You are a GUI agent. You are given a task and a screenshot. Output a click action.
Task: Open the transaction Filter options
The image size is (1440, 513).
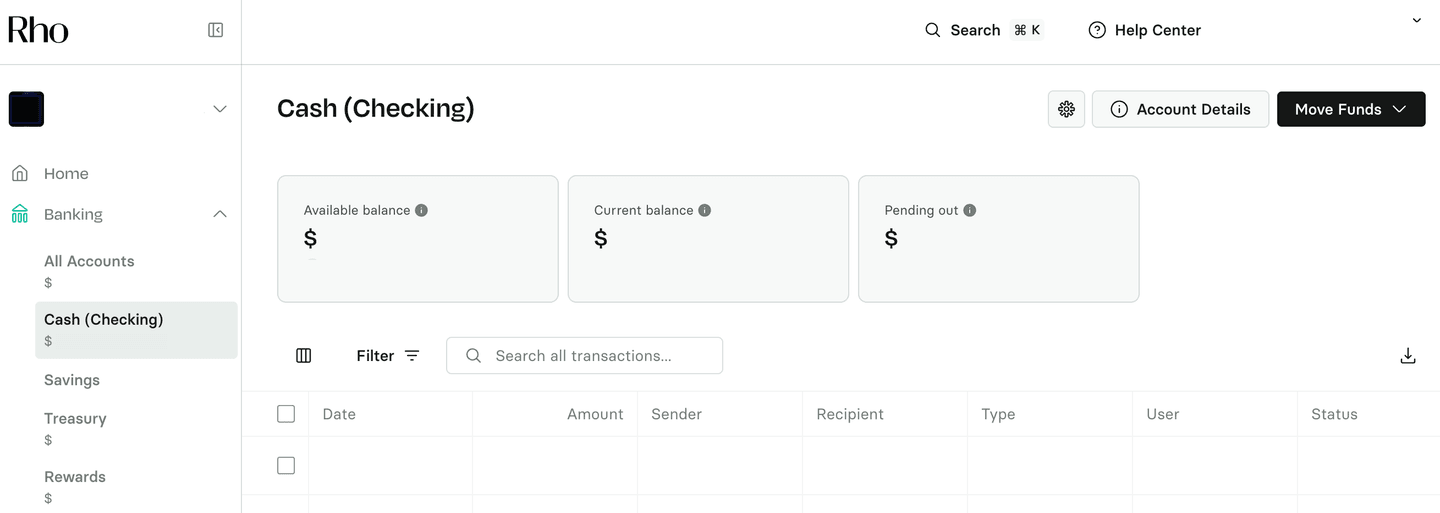coord(388,356)
